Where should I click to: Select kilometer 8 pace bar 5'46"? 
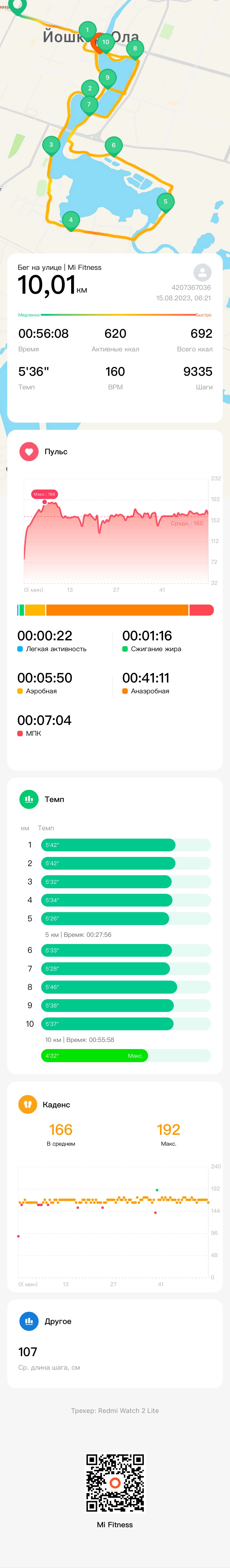[109, 987]
